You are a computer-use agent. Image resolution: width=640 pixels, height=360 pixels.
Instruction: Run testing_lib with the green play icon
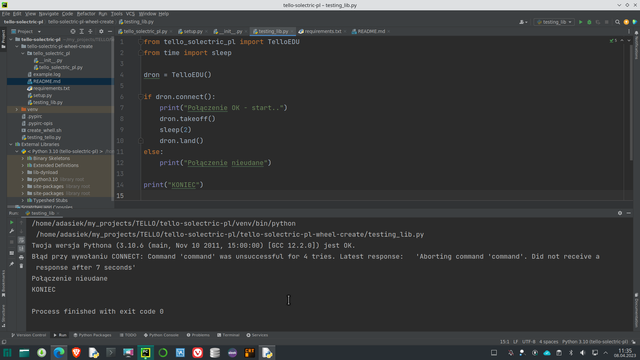[580, 22]
